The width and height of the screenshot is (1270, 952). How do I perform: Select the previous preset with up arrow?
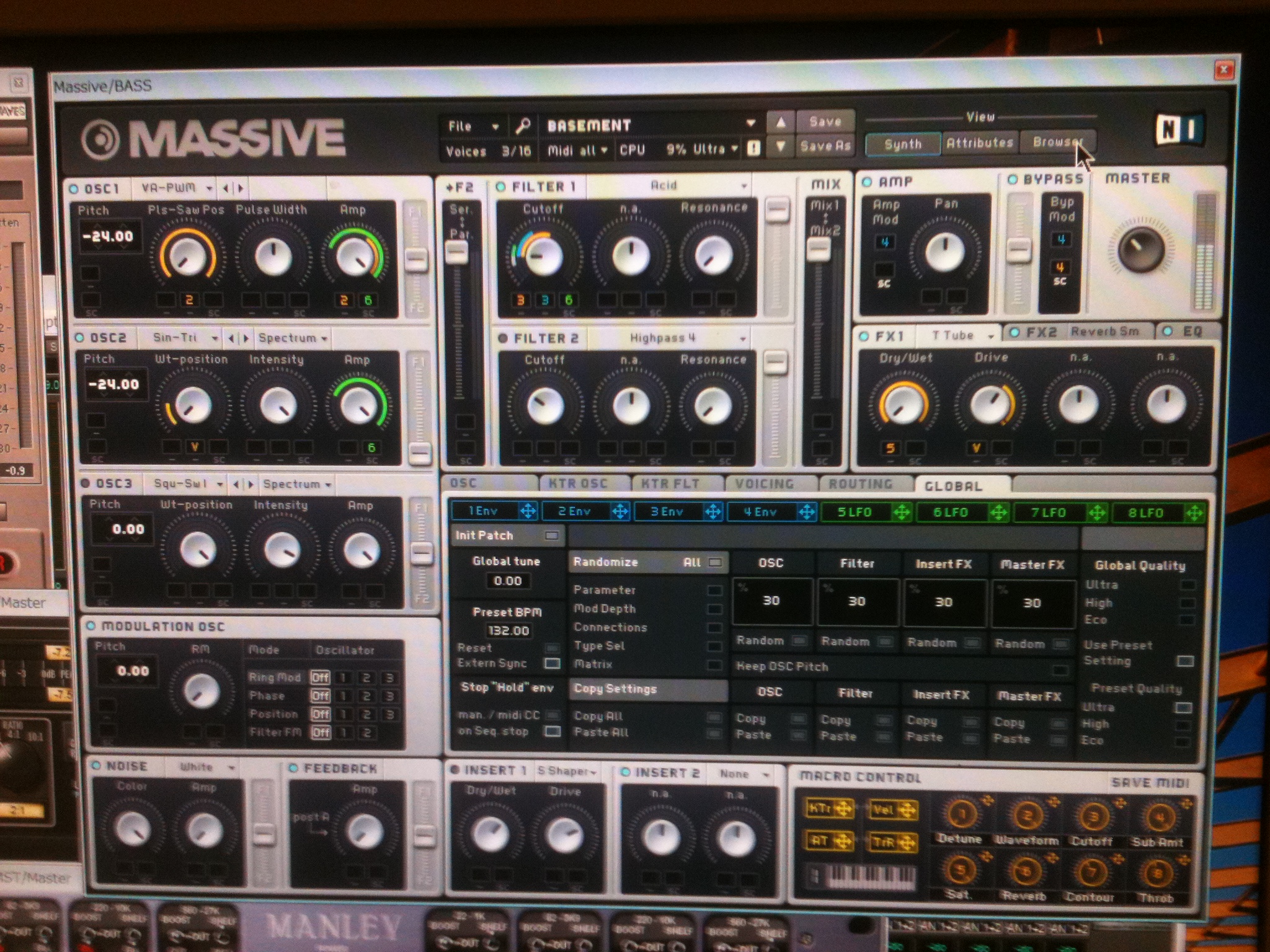click(780, 122)
